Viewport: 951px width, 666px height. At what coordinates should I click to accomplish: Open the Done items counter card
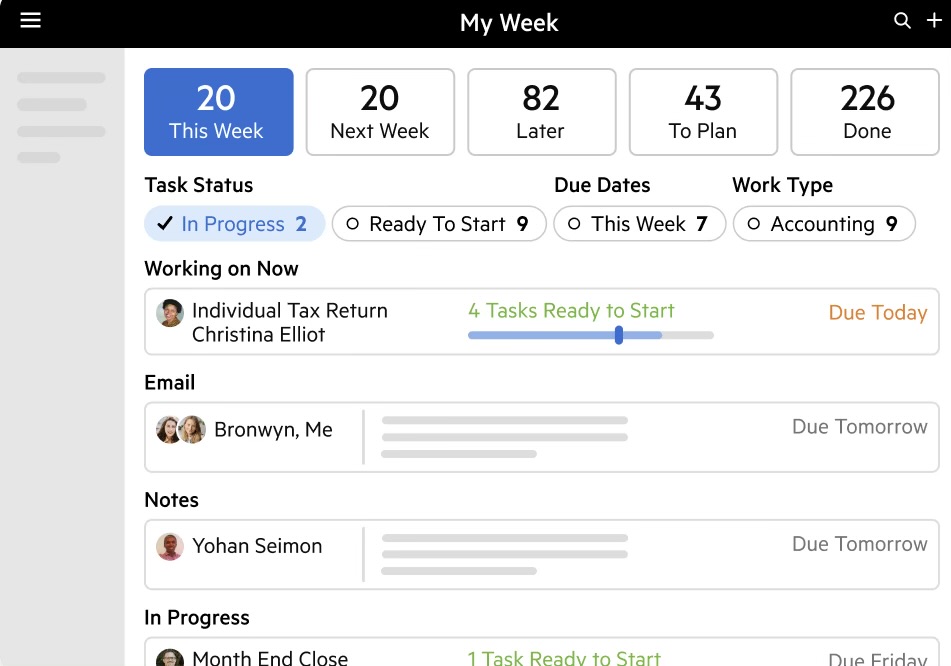click(865, 111)
